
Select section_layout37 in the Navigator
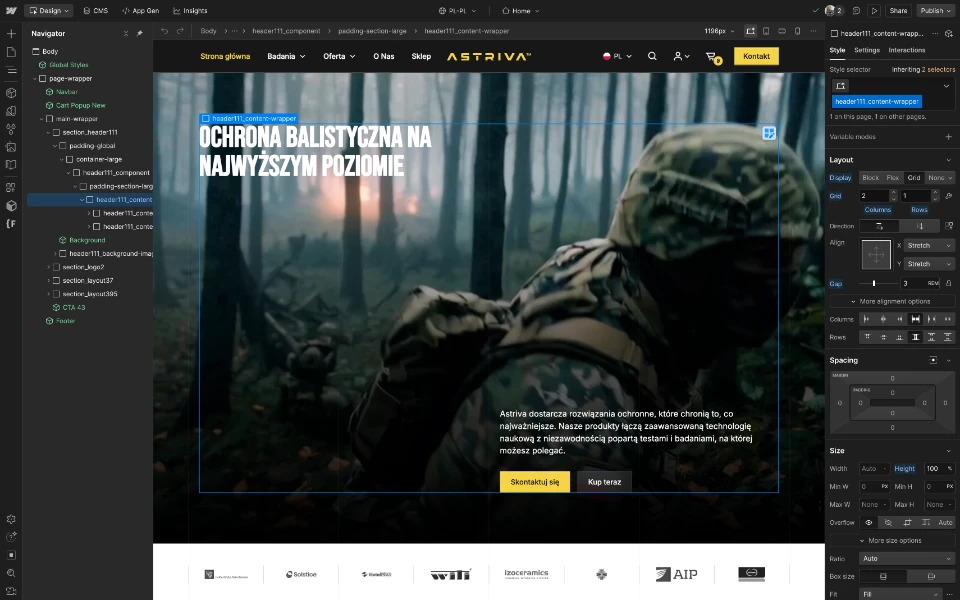[x=88, y=280]
